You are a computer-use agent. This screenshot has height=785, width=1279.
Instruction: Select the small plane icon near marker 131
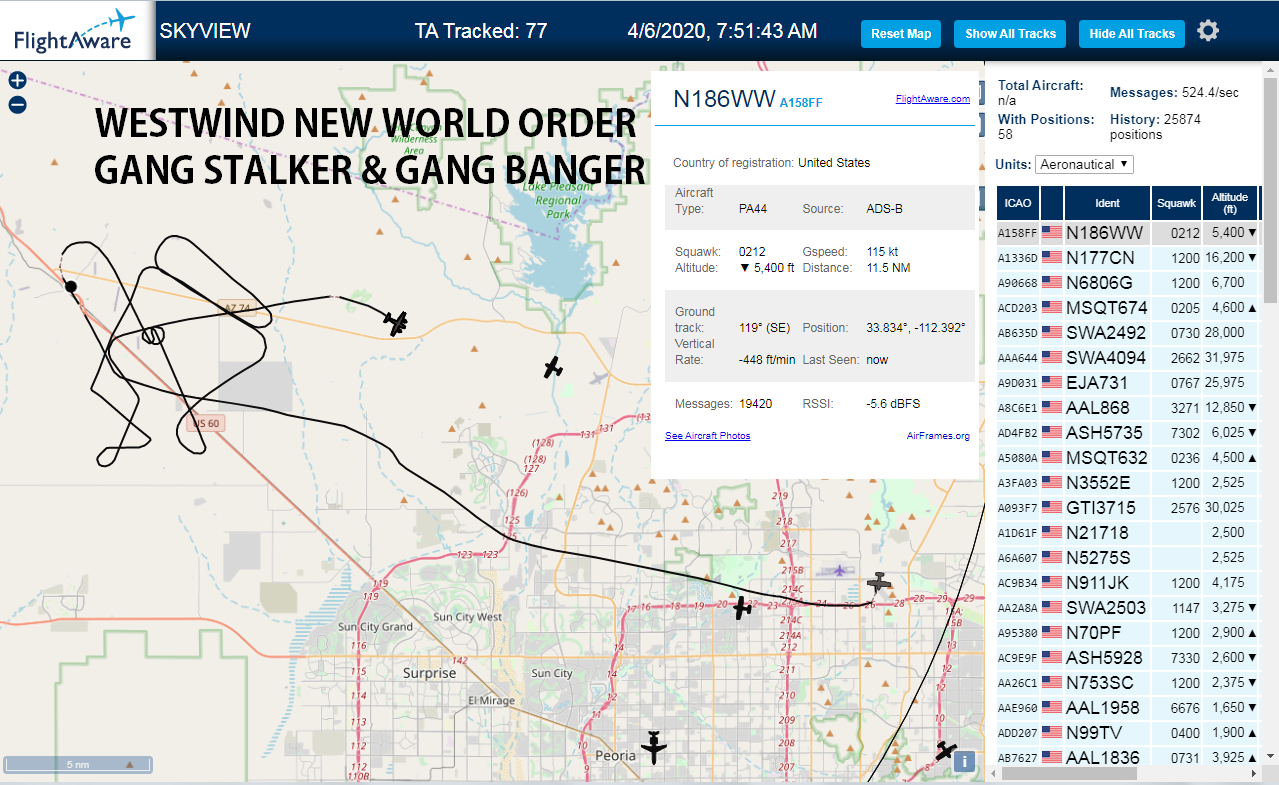(553, 367)
